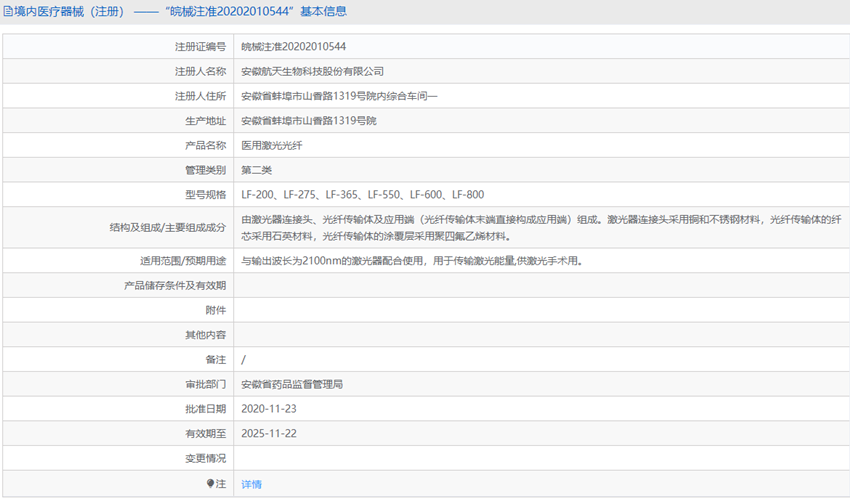Select the structure description starting 由激光器连接头
850x498 pixels.
542,228
